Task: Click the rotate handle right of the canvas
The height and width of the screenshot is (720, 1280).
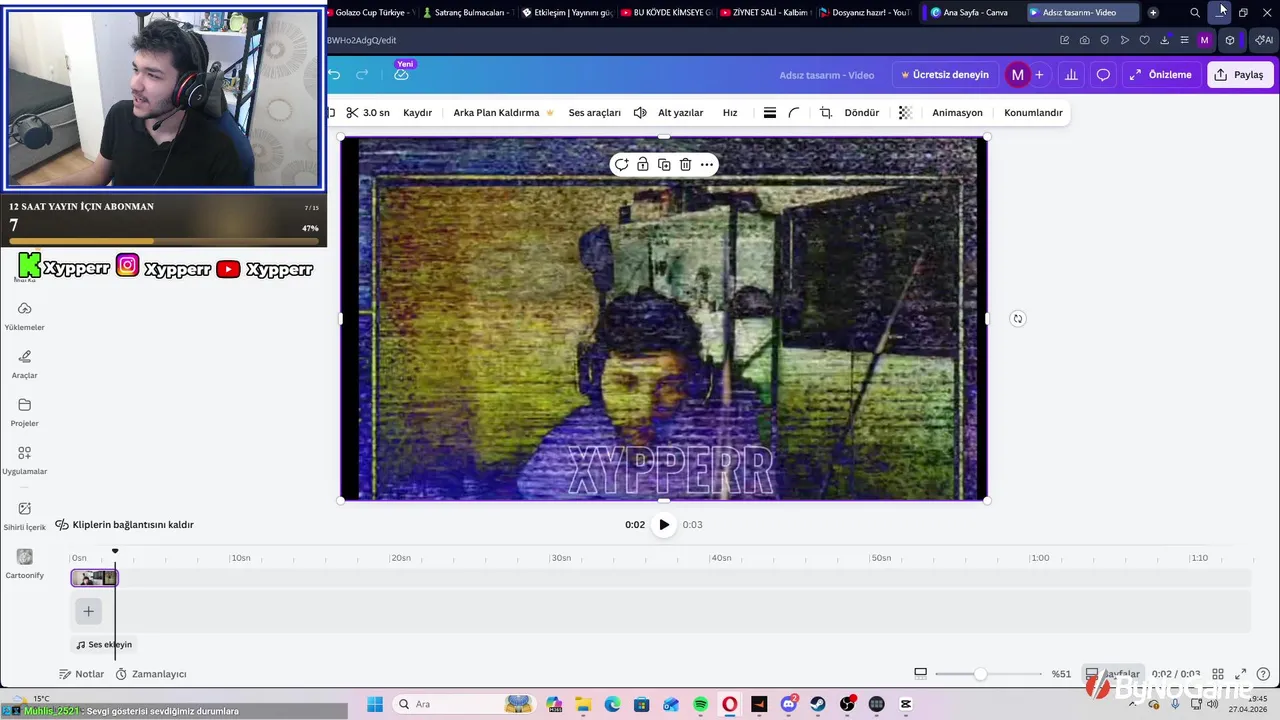Action: [1018, 319]
